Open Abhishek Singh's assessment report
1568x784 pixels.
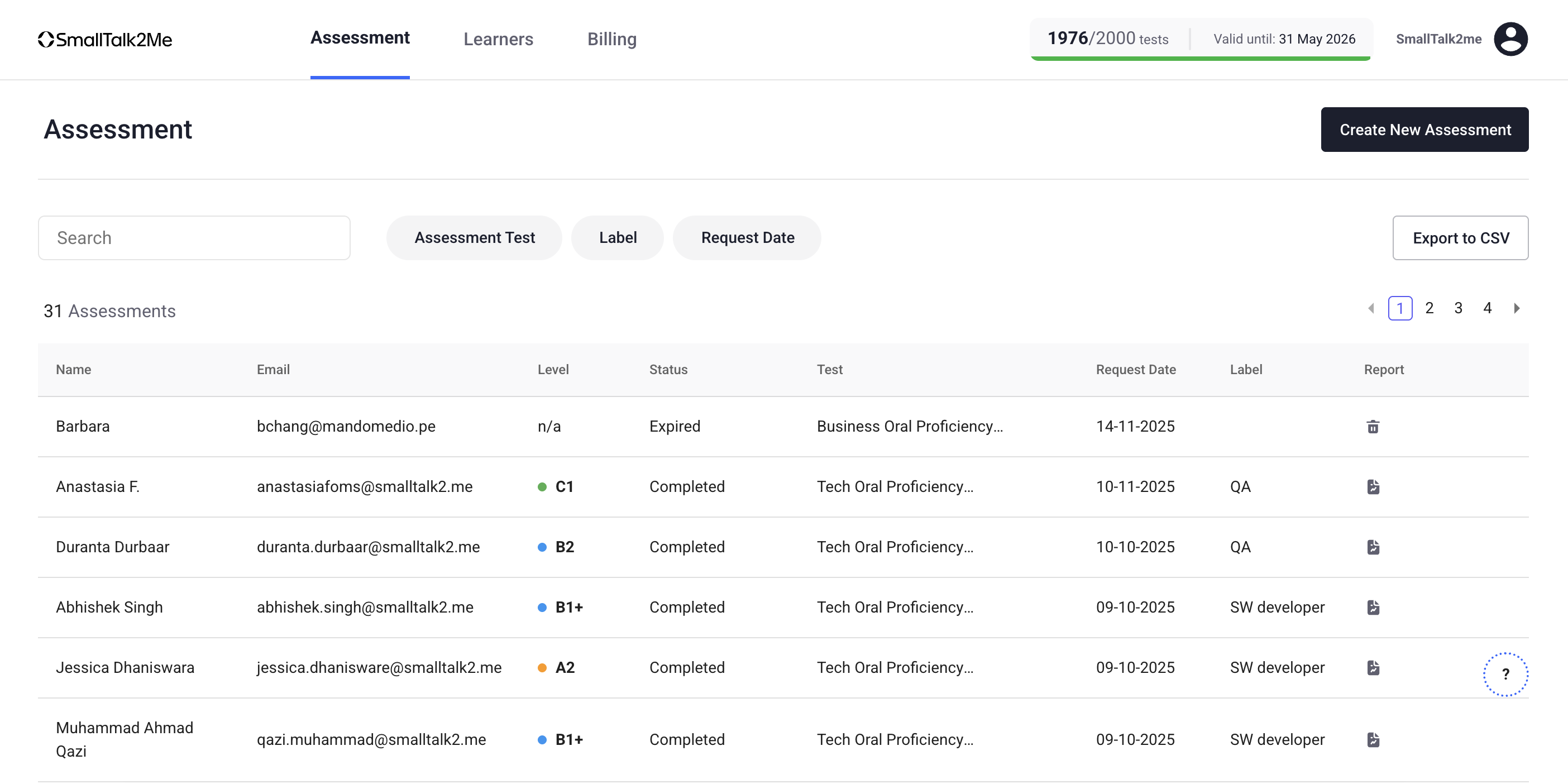(x=1373, y=607)
